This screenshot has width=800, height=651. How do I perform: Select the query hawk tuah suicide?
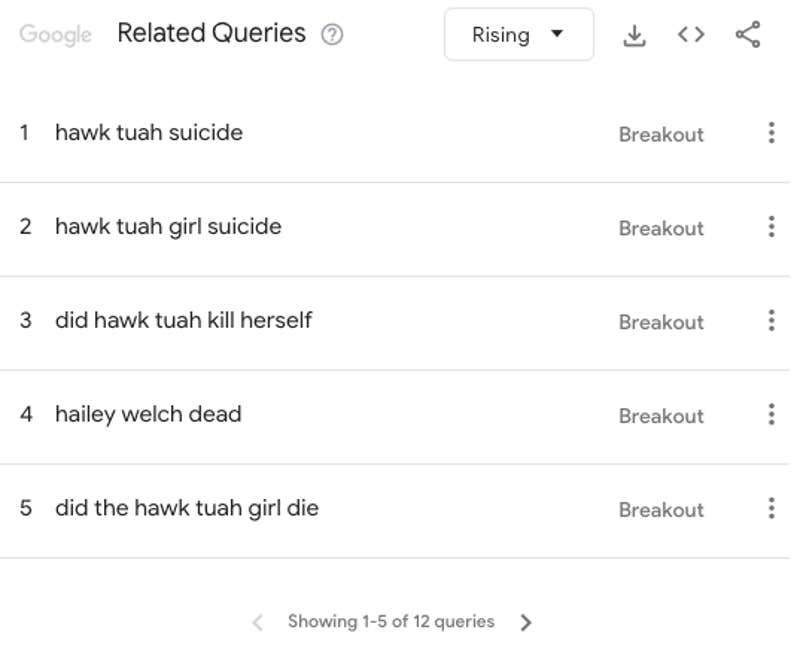tap(148, 132)
